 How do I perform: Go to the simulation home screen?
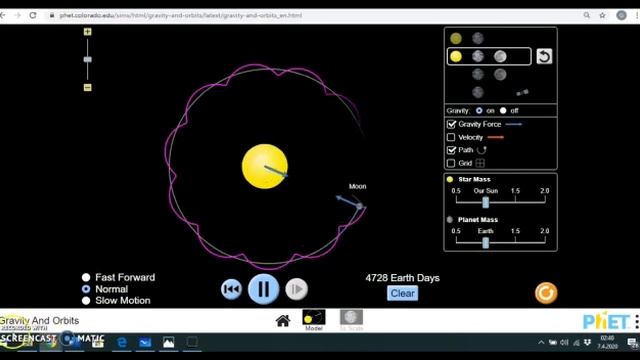coord(283,321)
